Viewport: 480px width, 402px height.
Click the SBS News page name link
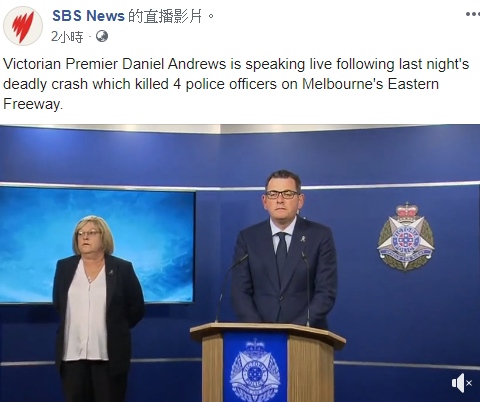pos(88,16)
